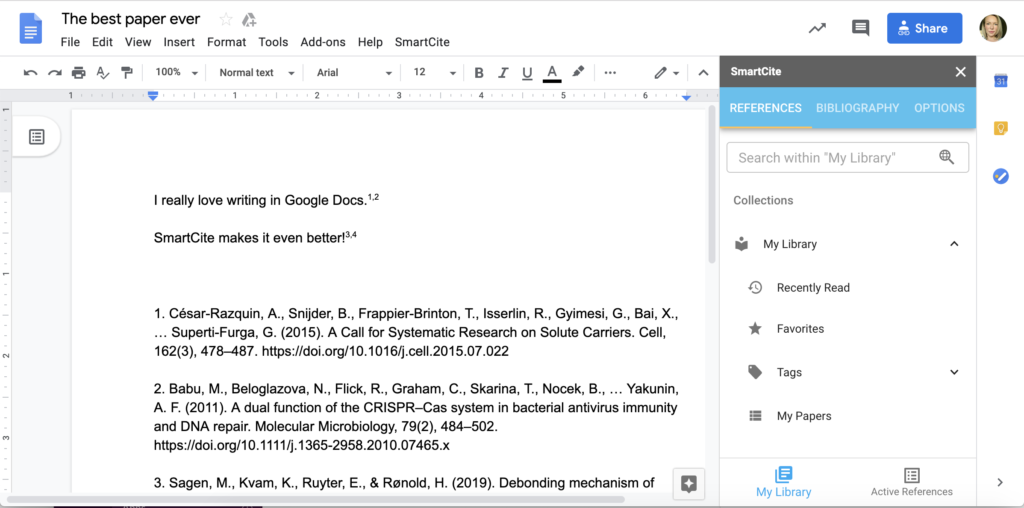Expand the Tags chevron

(954, 372)
